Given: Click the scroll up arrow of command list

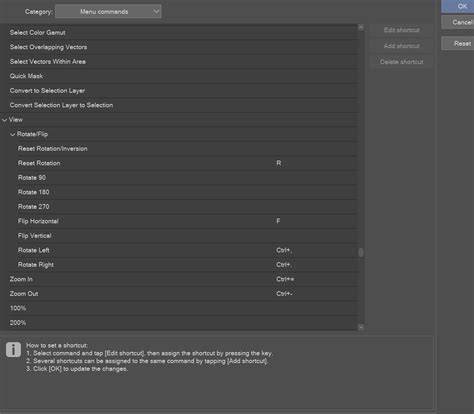Looking at the screenshot, I should click(361, 27).
